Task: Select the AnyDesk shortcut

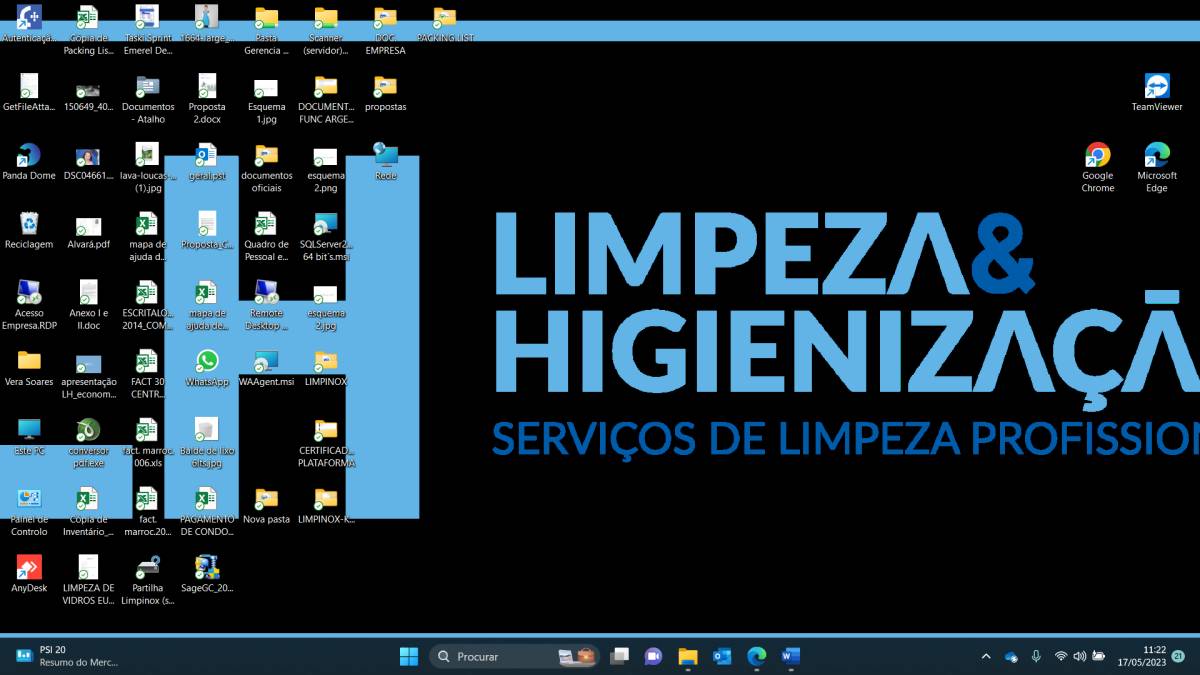Action: tap(29, 574)
